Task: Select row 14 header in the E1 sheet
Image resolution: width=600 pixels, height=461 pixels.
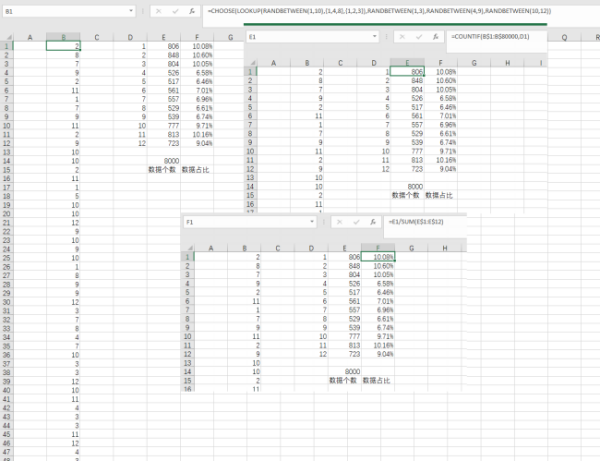Action: (250, 187)
